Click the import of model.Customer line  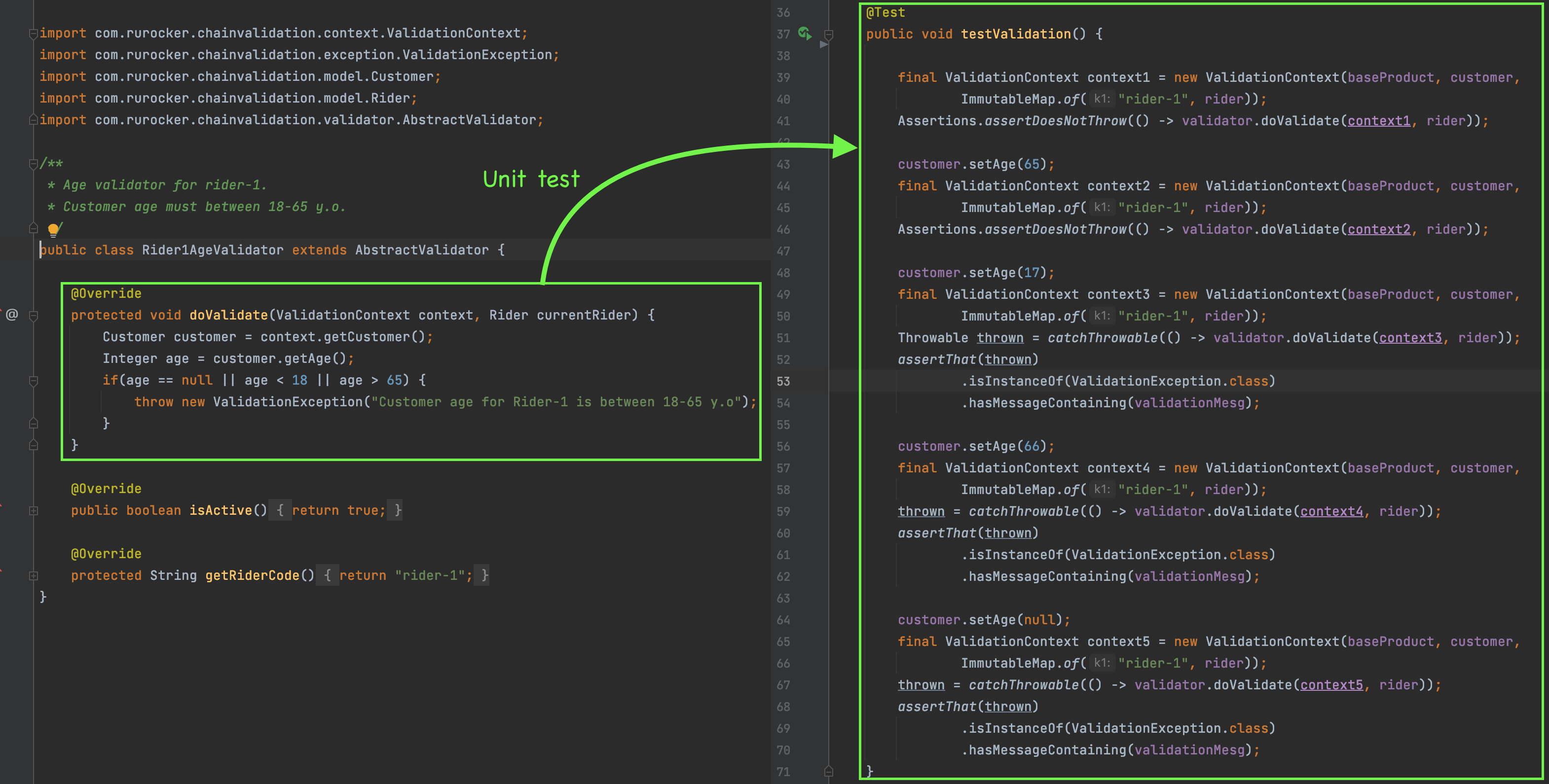point(240,76)
